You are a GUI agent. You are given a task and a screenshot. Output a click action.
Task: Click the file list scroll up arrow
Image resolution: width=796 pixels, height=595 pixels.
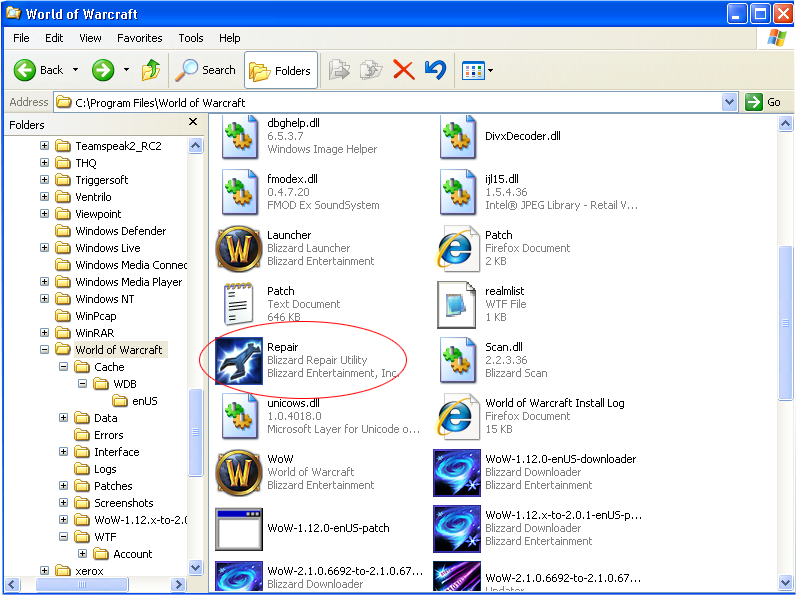pyautogui.click(x=785, y=123)
